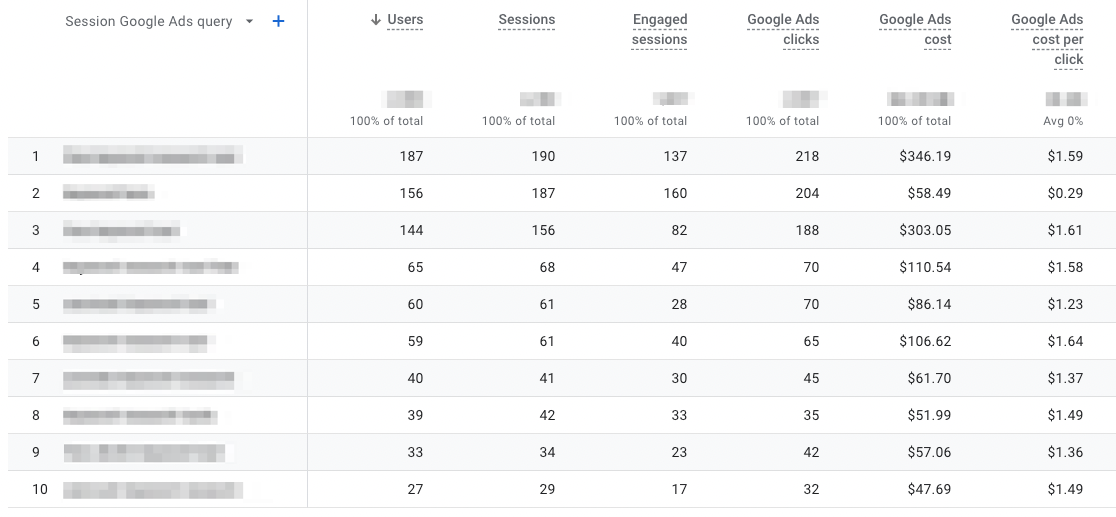The image size is (1116, 517).
Task: Click the blue plus add-dimension icon
Action: tap(278, 21)
